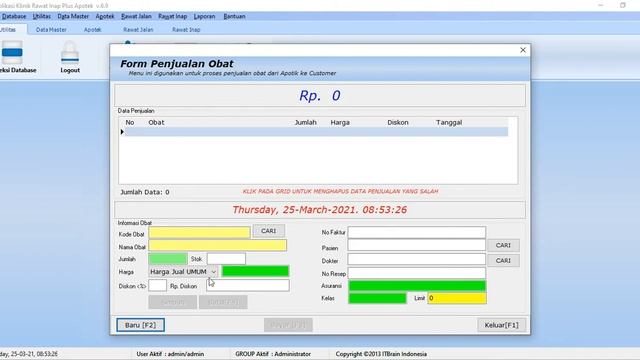Image resolution: width=640 pixels, height=360 pixels.
Task: Click the row pointer arrow in the grid
Action: 122,132
